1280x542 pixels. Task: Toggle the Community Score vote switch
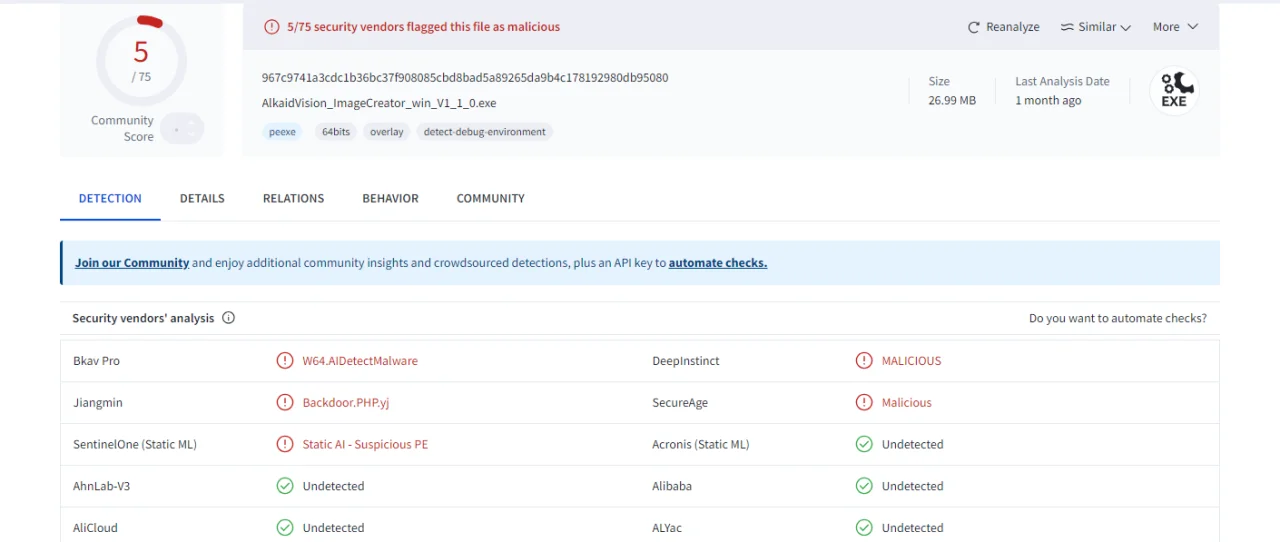coord(182,128)
